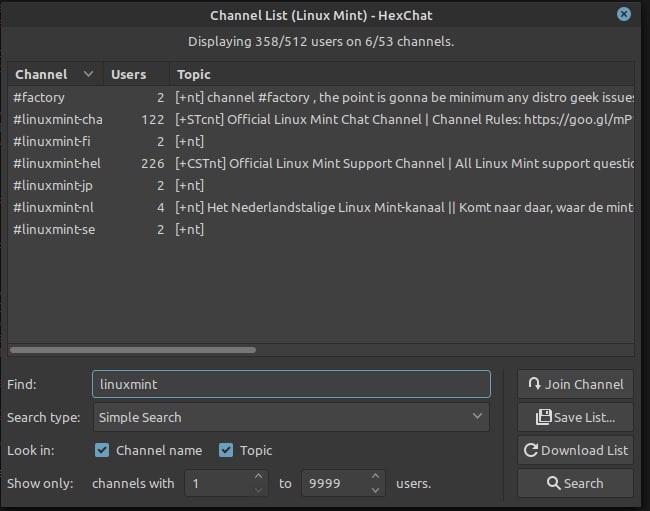Select the #factory channel row

click(321, 97)
